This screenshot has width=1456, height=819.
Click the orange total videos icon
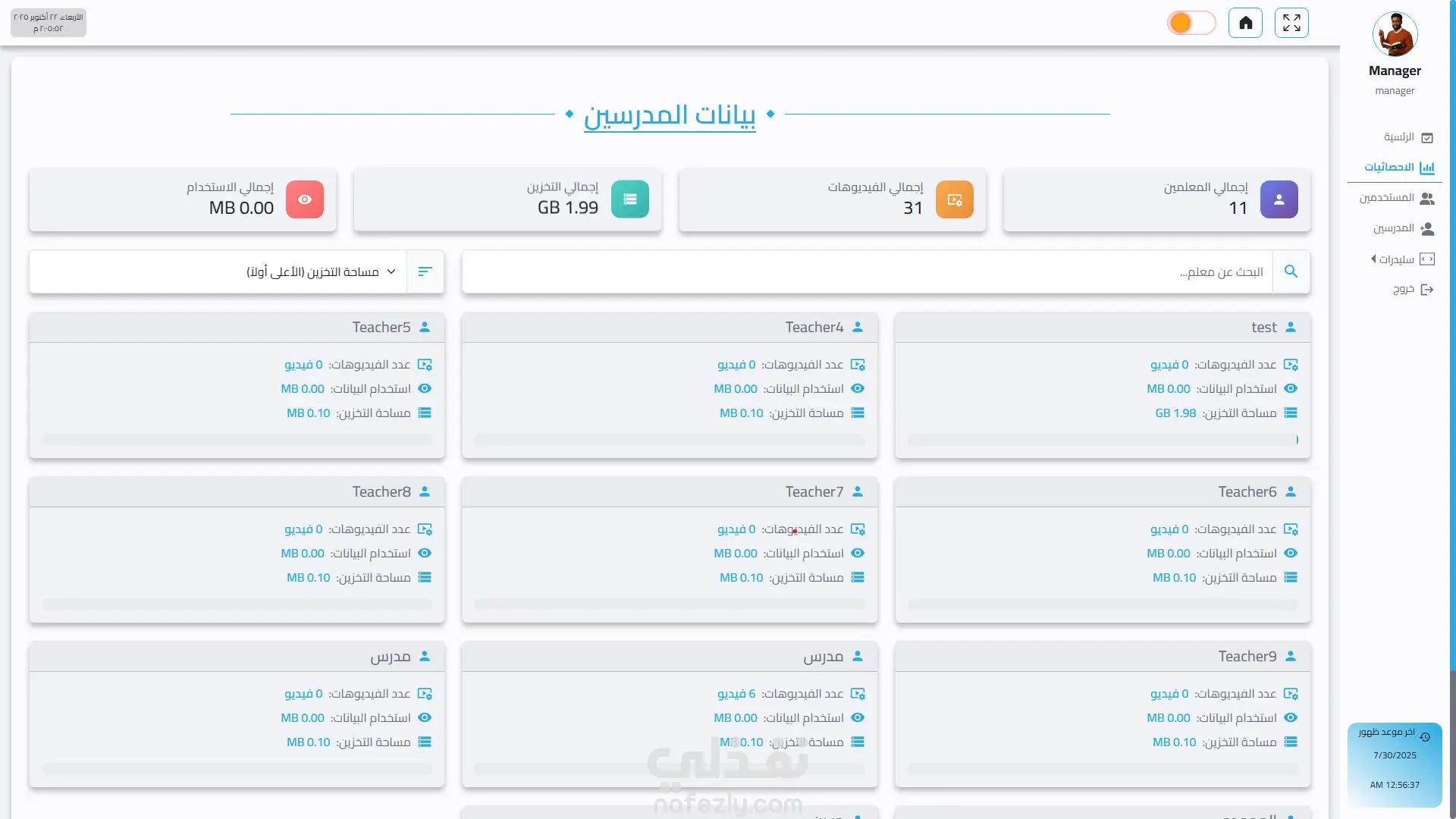coord(954,199)
